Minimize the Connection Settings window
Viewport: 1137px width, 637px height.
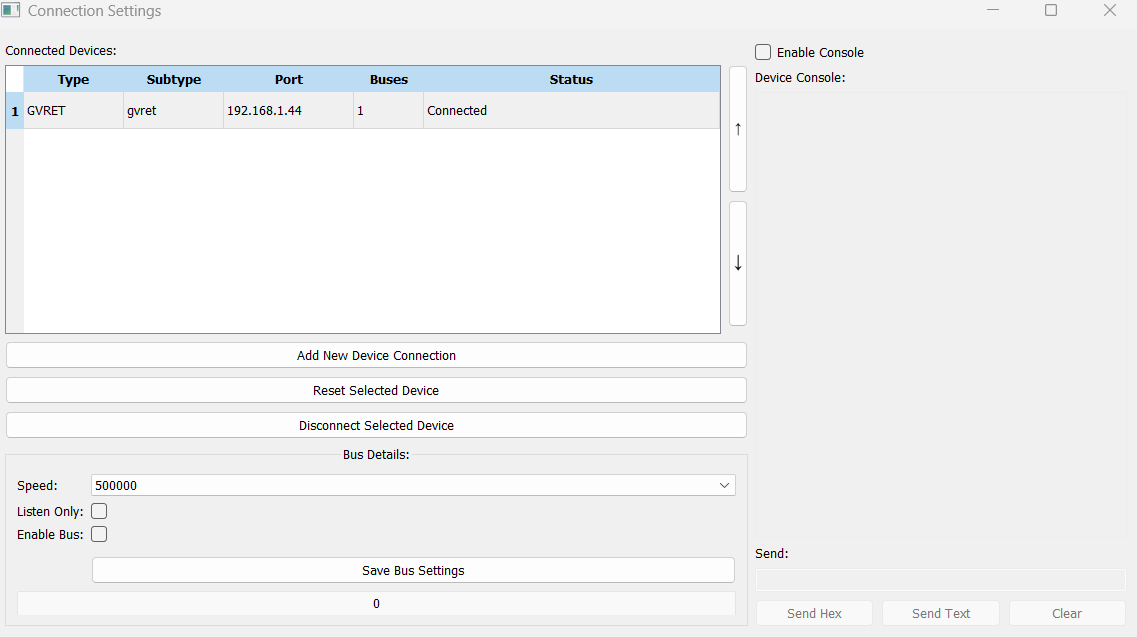click(x=993, y=11)
